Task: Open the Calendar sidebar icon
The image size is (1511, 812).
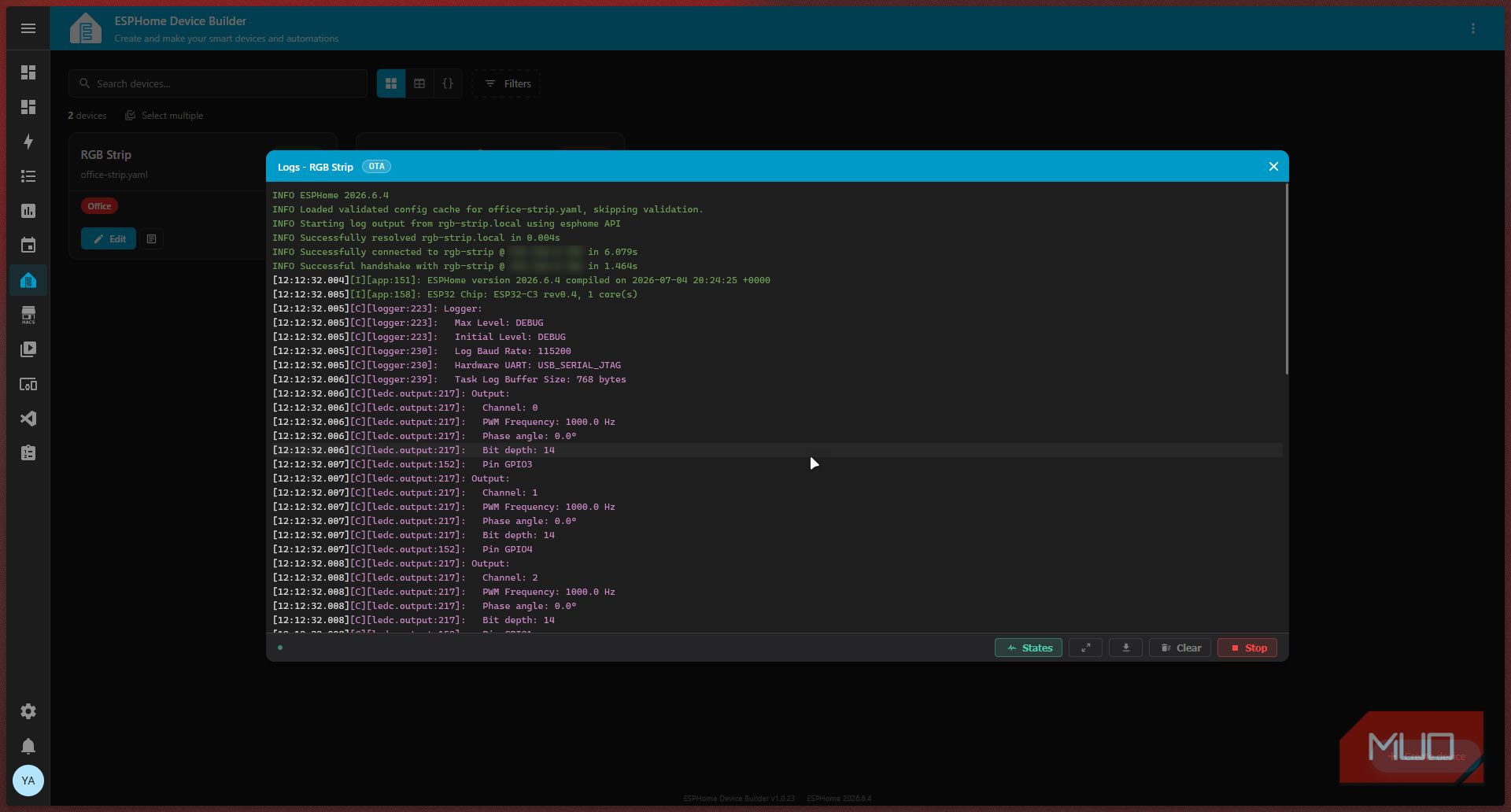Action: coord(28,245)
